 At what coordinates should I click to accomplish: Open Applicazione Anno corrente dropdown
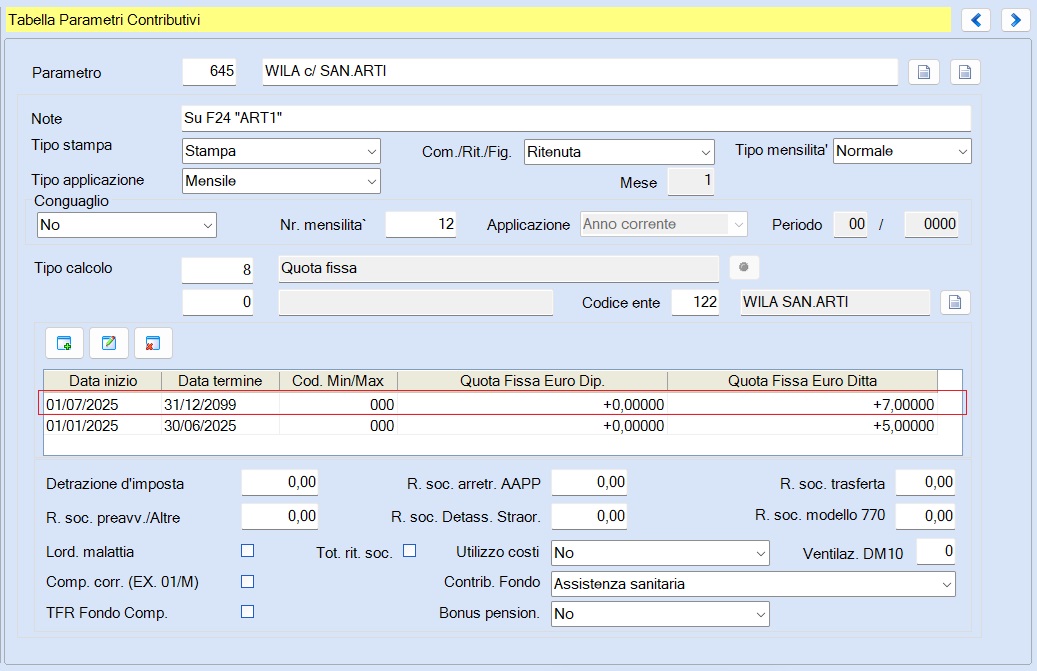tap(664, 224)
